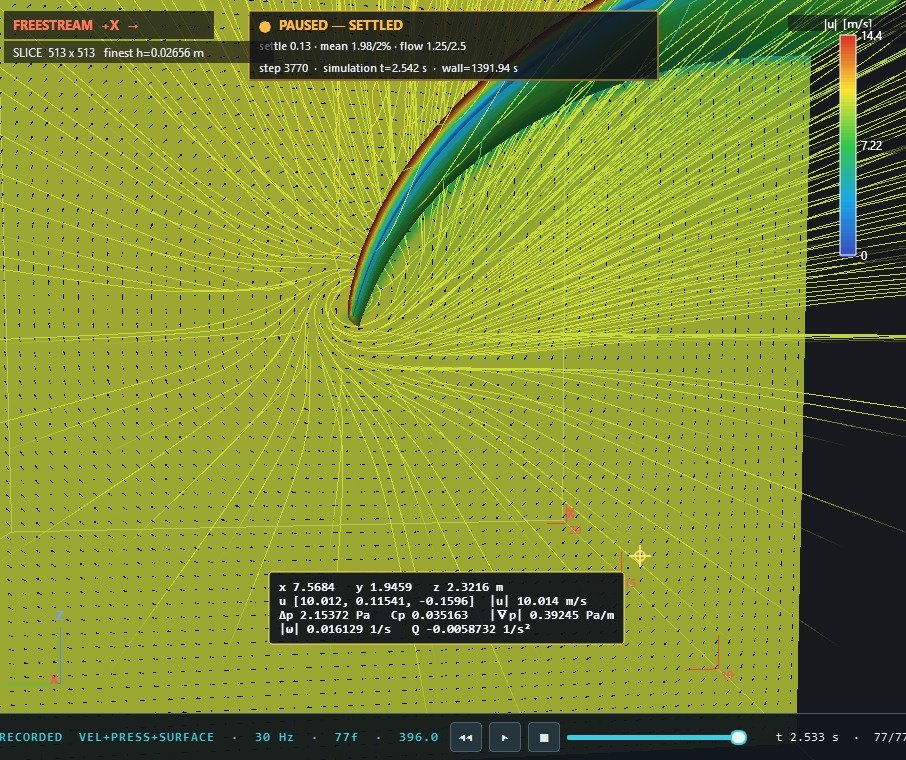Click the FREESTREAM +X direction label

coord(76,25)
